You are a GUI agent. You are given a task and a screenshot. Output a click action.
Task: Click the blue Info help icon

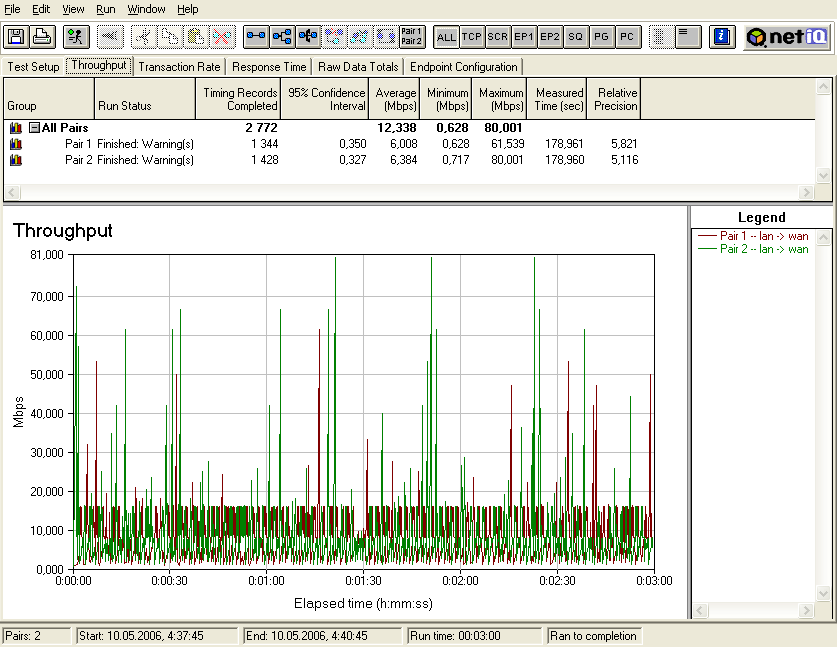pos(721,37)
